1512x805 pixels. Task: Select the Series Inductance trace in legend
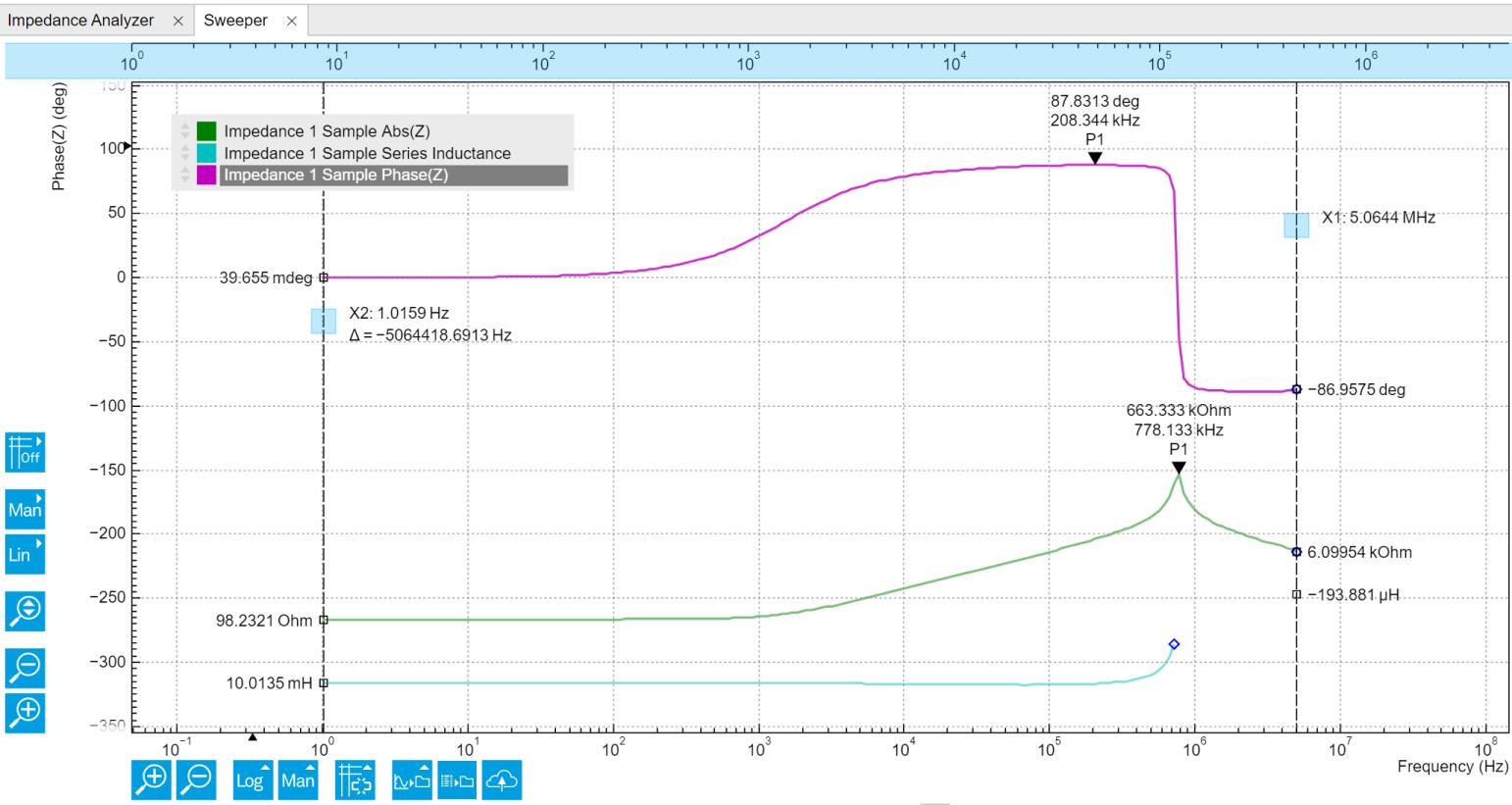pyautogui.click(x=367, y=153)
